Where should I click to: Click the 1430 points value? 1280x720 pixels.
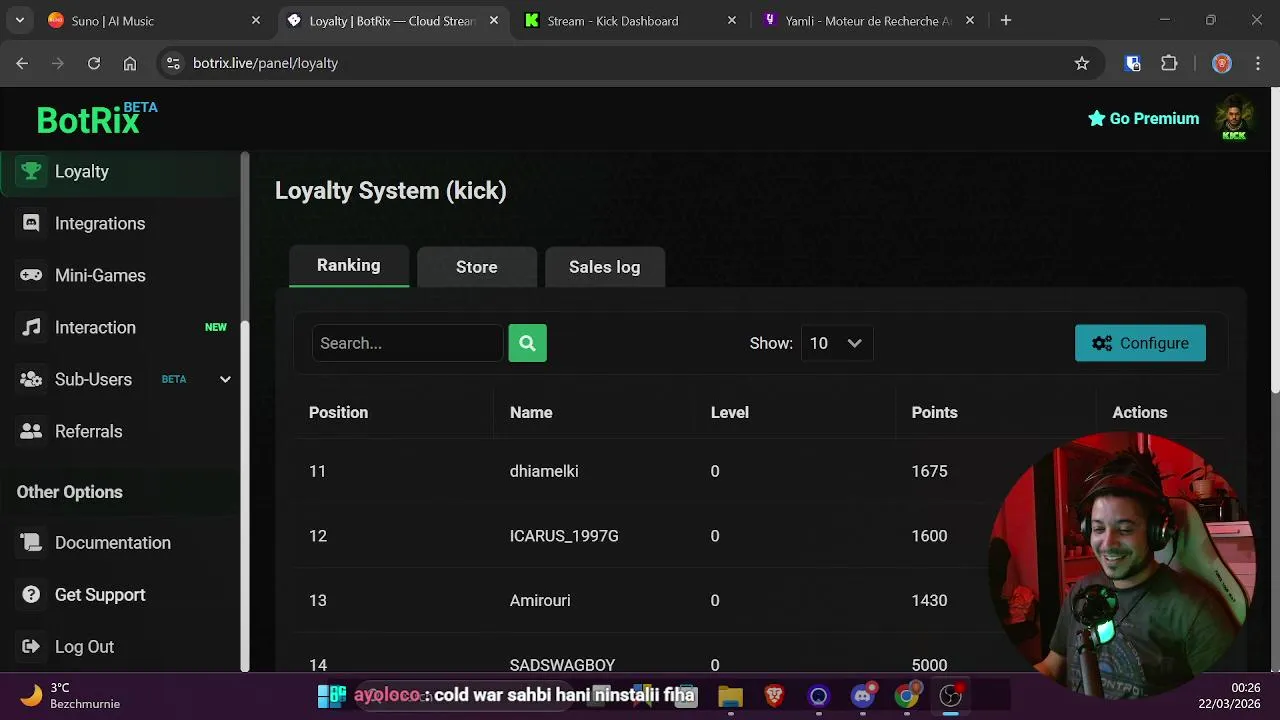click(929, 600)
